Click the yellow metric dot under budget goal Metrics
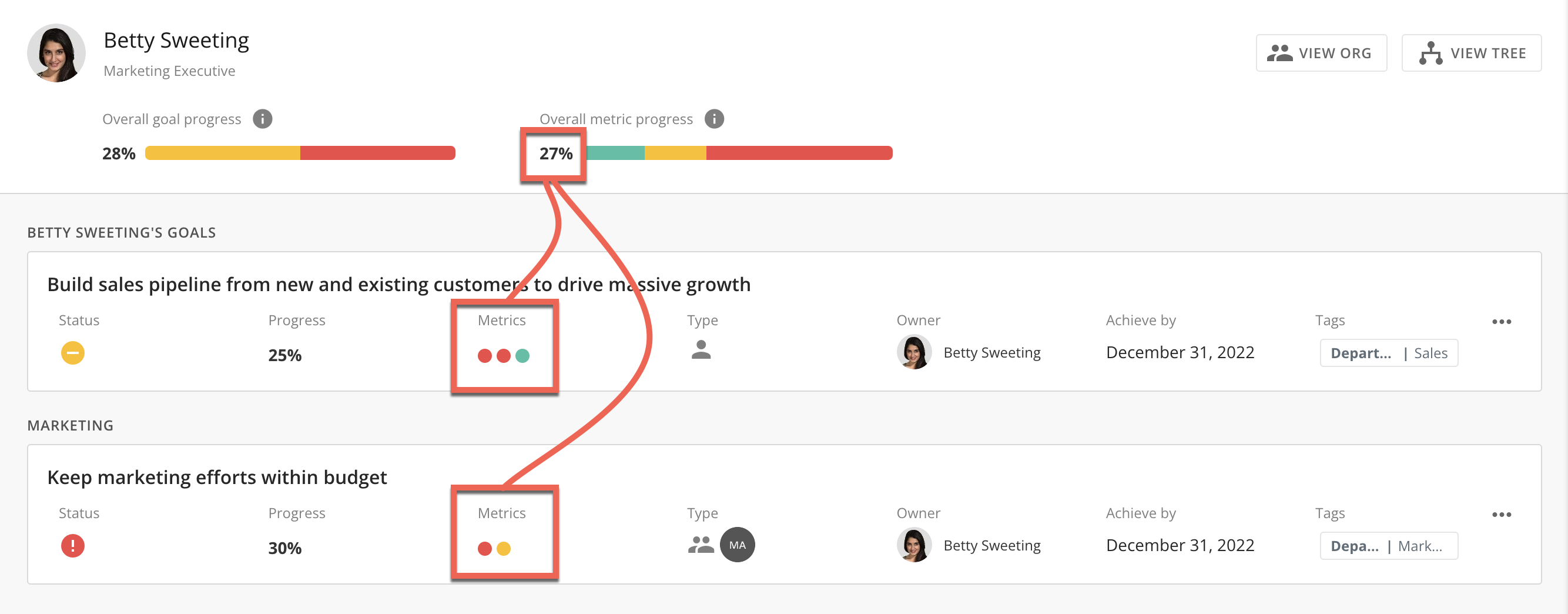The height and width of the screenshot is (614, 1568). click(504, 548)
